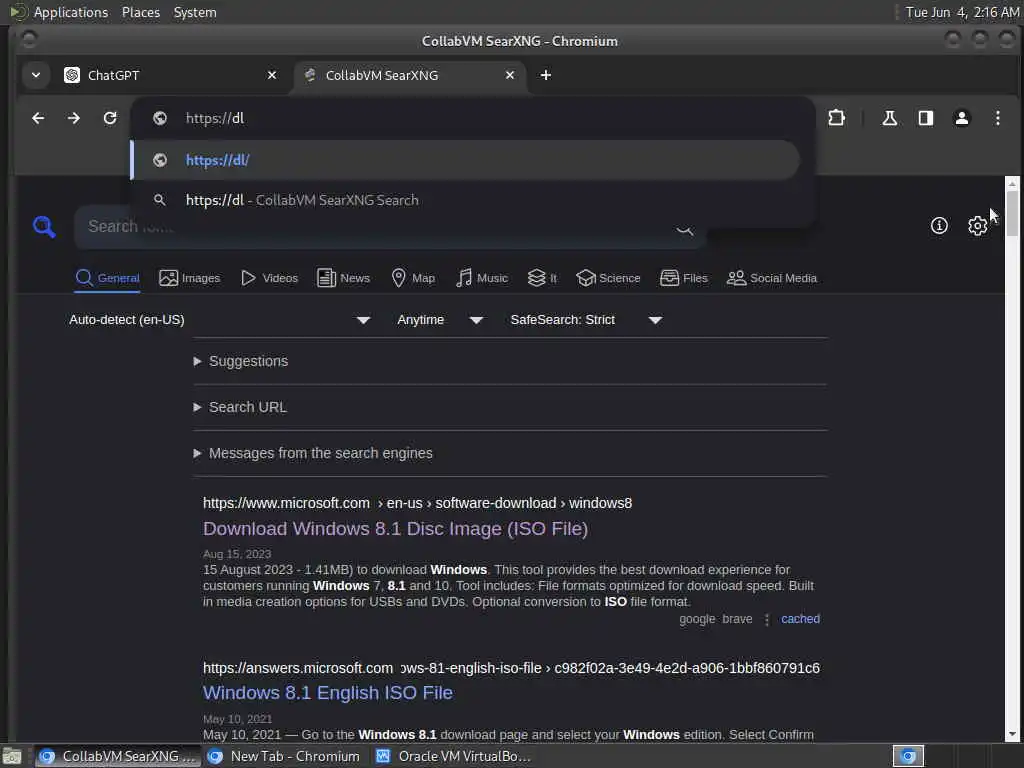Screen dimensions: 1024x768
Task: Reload the page with the refresh icon
Action: point(110,118)
